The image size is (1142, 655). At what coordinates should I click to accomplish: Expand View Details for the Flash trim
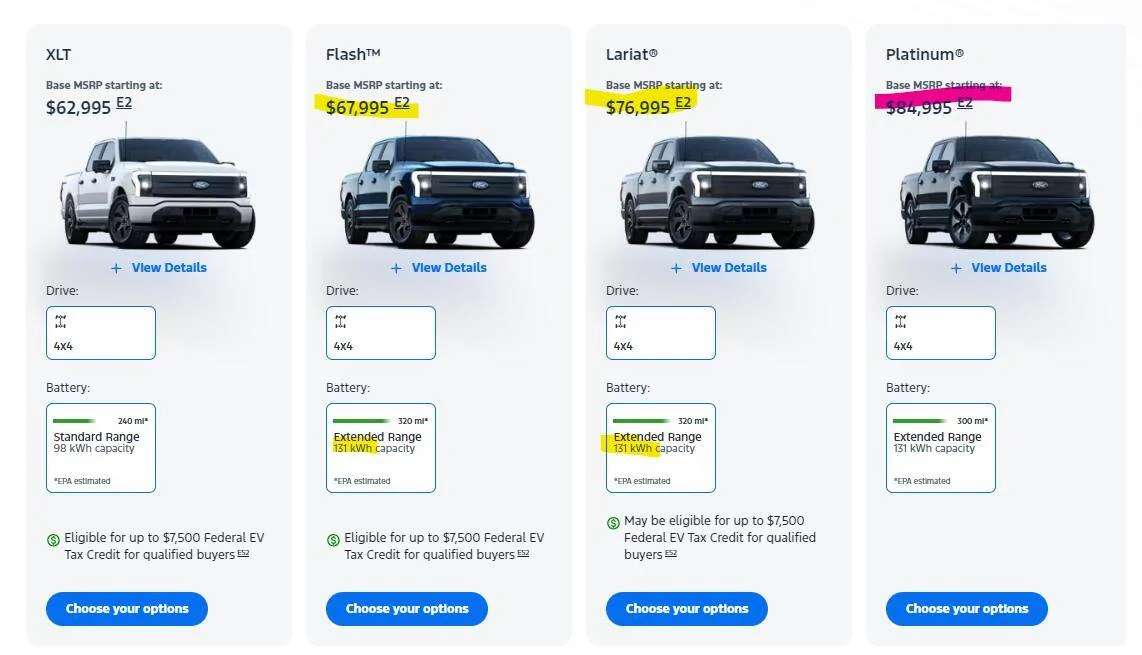pyautogui.click(x=448, y=268)
